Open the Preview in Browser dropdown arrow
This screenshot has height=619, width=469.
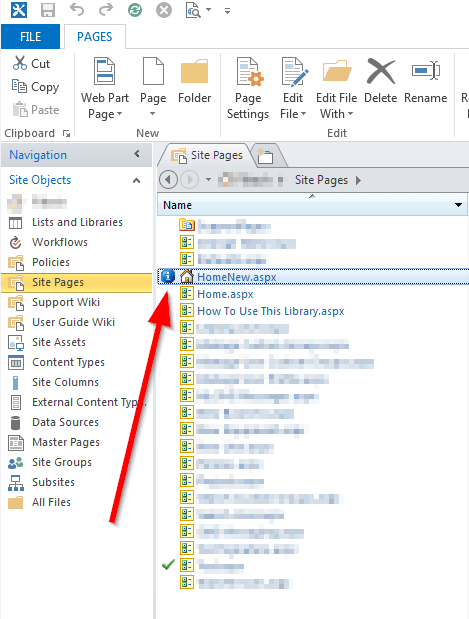208,9
